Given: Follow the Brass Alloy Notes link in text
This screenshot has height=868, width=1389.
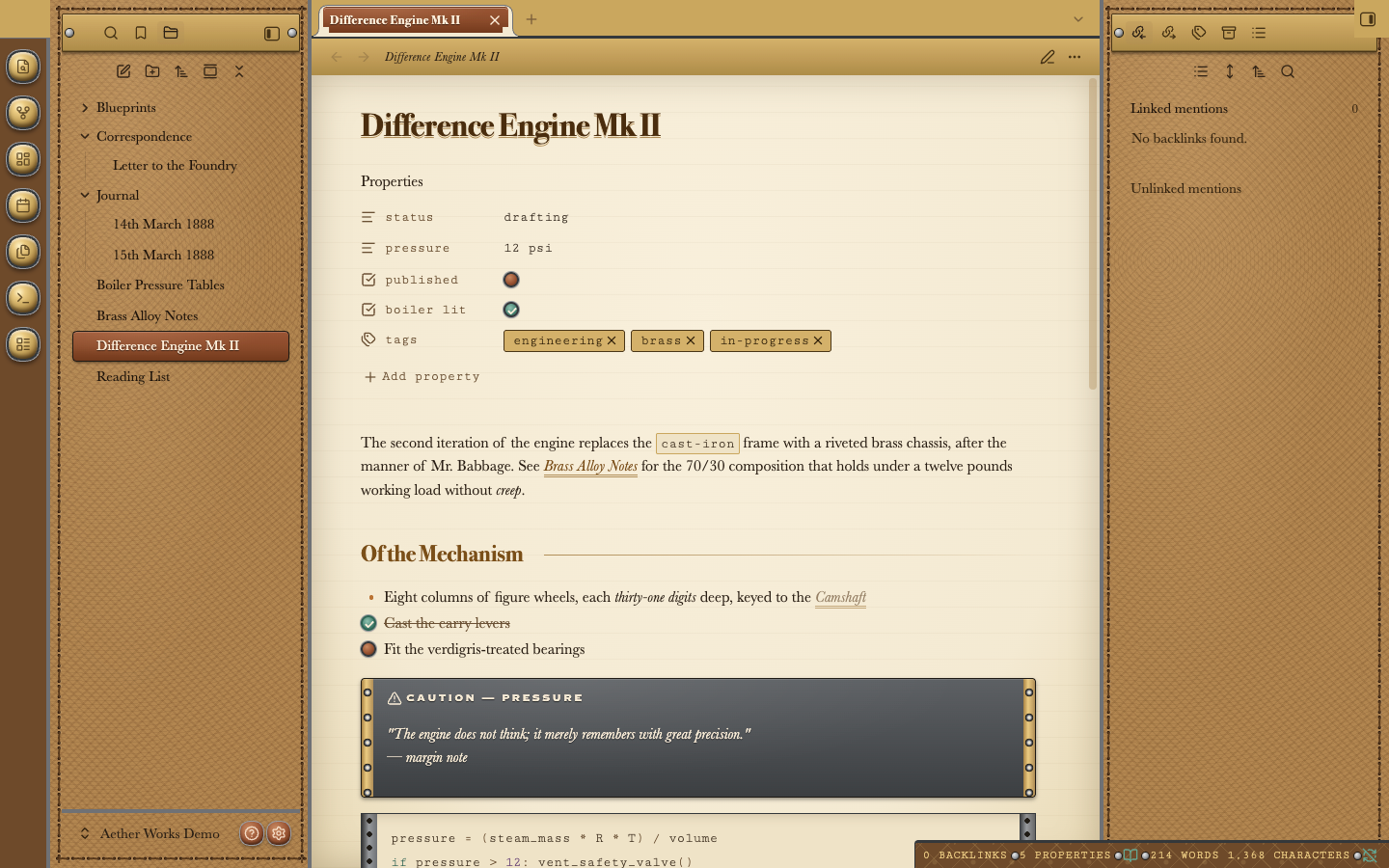Looking at the screenshot, I should click(590, 466).
